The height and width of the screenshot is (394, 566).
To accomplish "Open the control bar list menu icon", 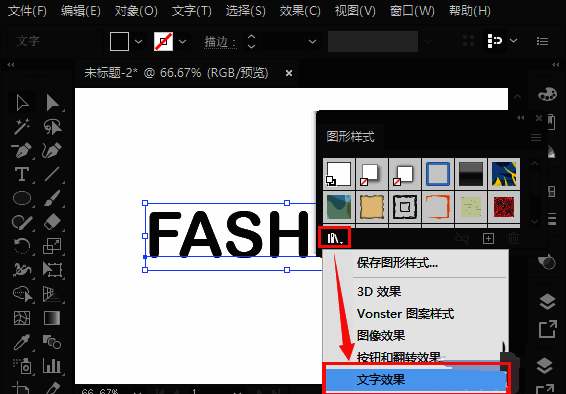I will tap(542, 41).
